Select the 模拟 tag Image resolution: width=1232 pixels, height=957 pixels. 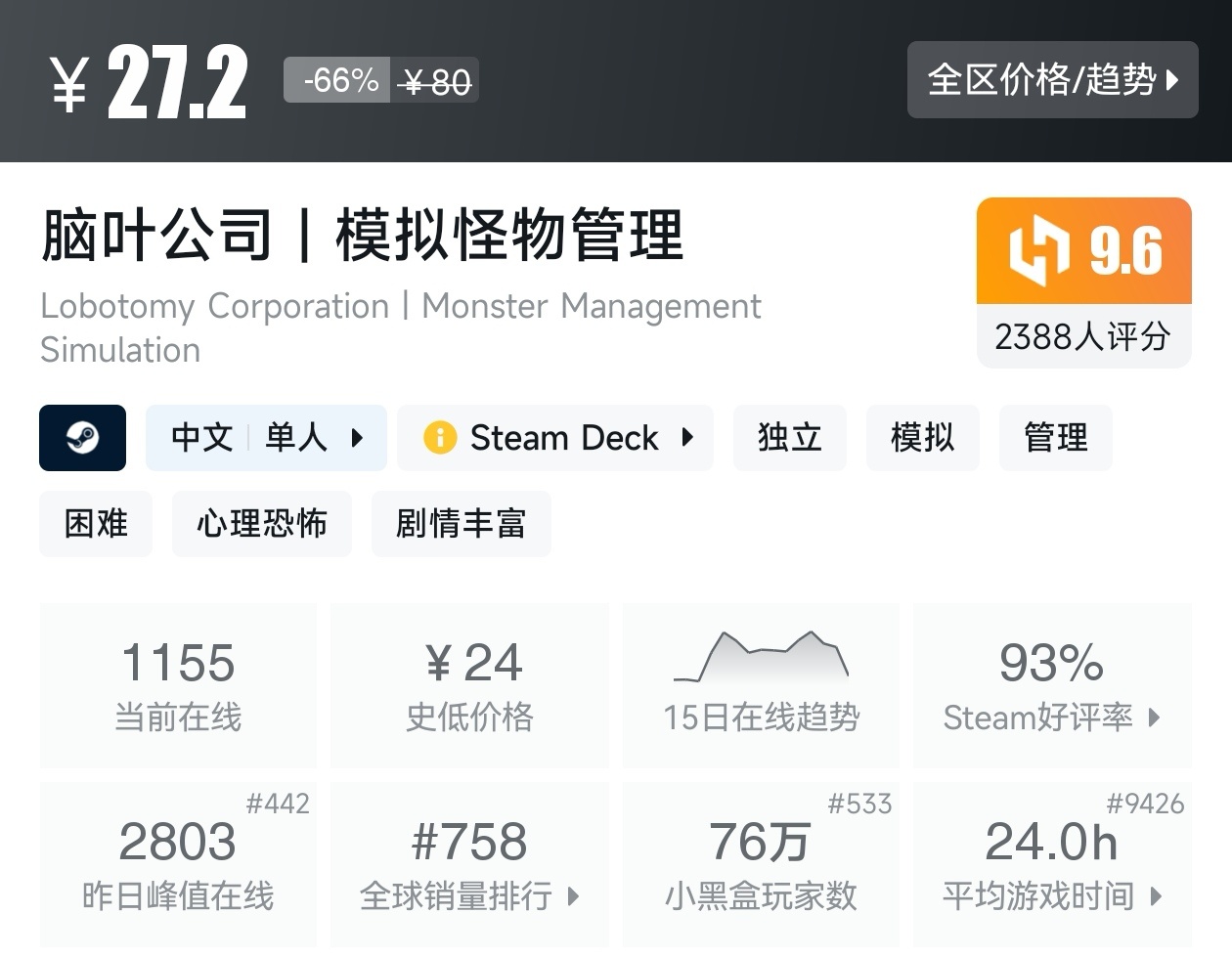pos(923,438)
